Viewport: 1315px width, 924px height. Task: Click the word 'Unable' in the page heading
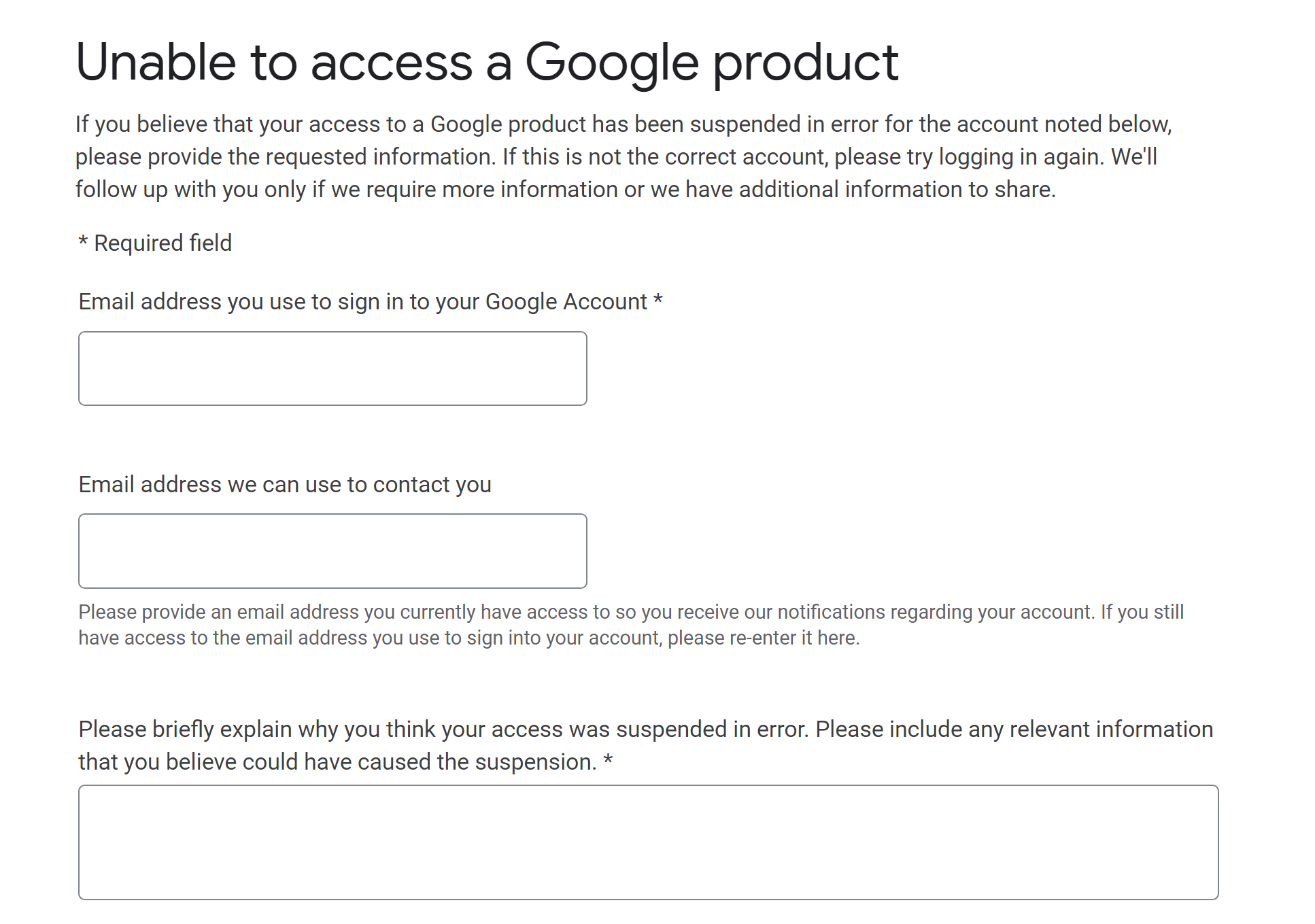point(156,63)
